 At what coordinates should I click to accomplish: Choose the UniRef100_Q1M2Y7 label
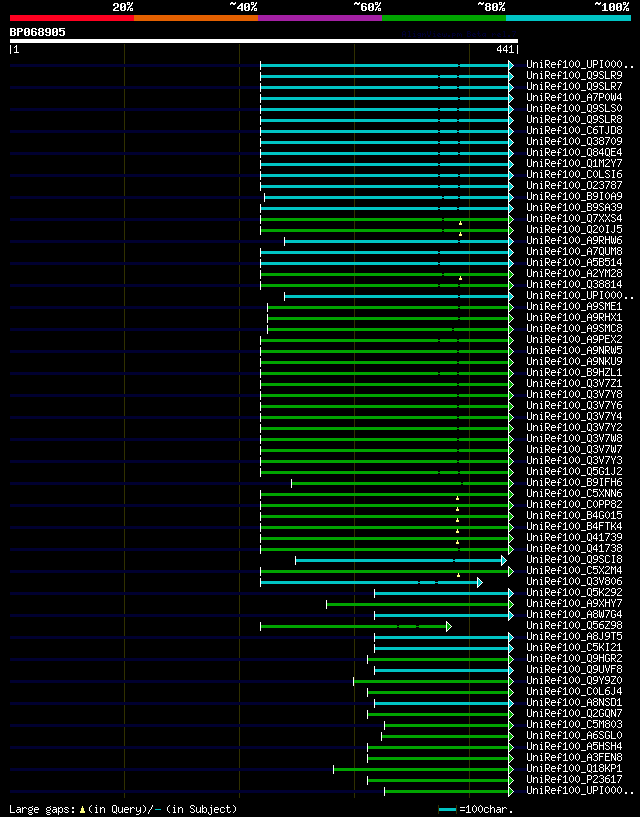pos(574,163)
